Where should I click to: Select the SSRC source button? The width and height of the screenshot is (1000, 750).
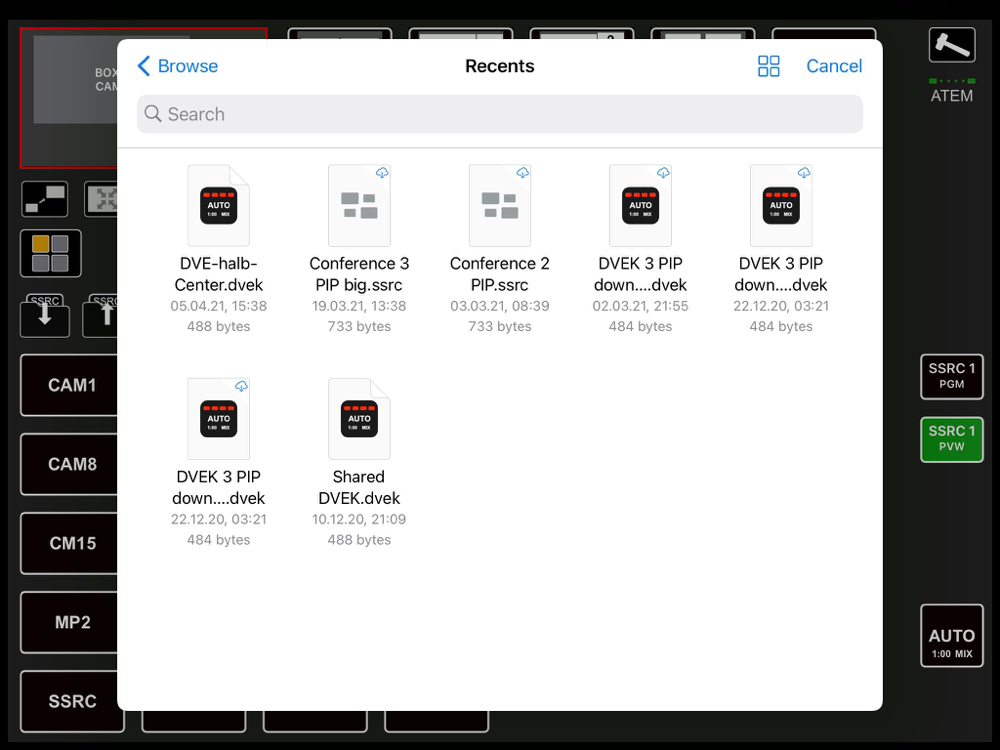pyautogui.click(x=71, y=701)
